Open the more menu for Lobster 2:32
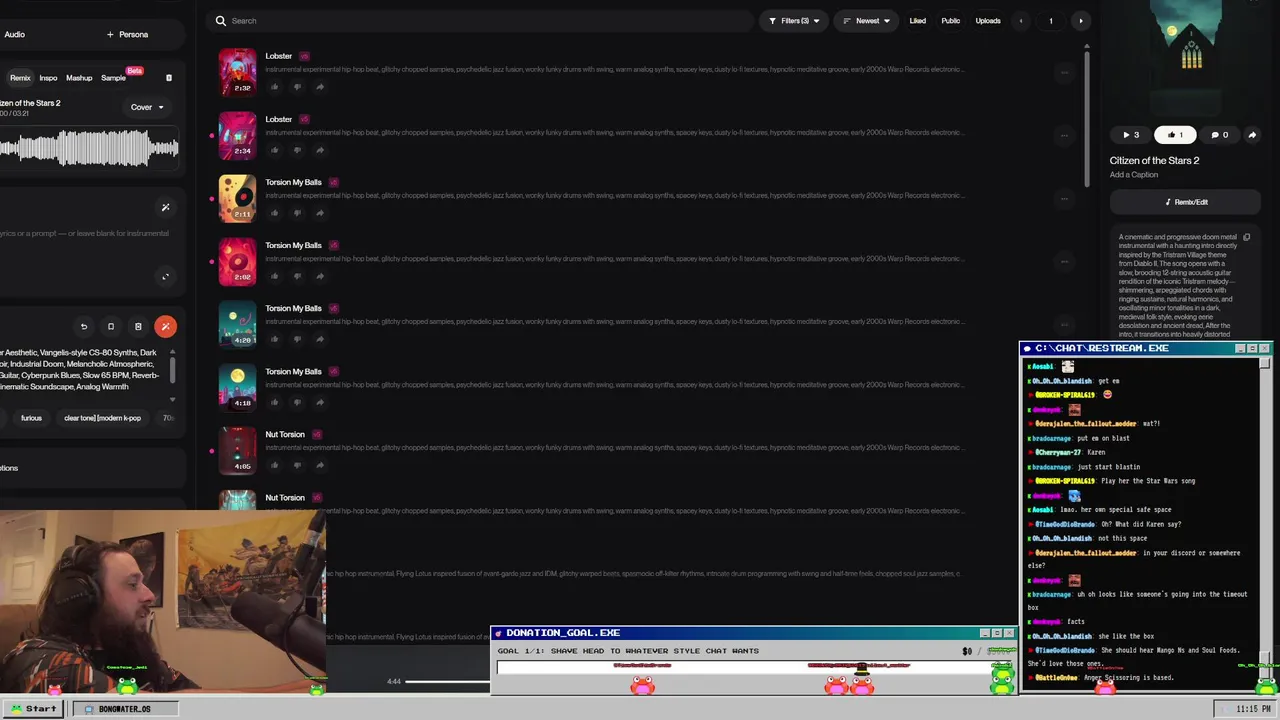The image size is (1280, 720). coord(1064,72)
